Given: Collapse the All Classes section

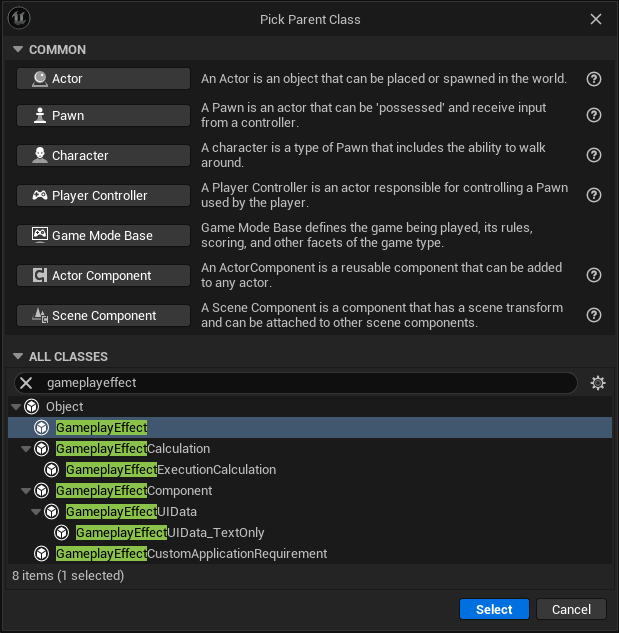Looking at the screenshot, I should tap(17, 357).
